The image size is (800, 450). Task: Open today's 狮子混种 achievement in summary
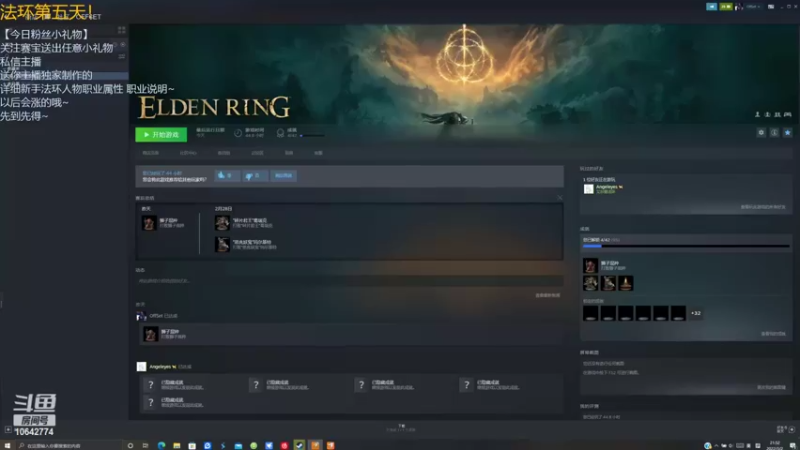click(149, 223)
